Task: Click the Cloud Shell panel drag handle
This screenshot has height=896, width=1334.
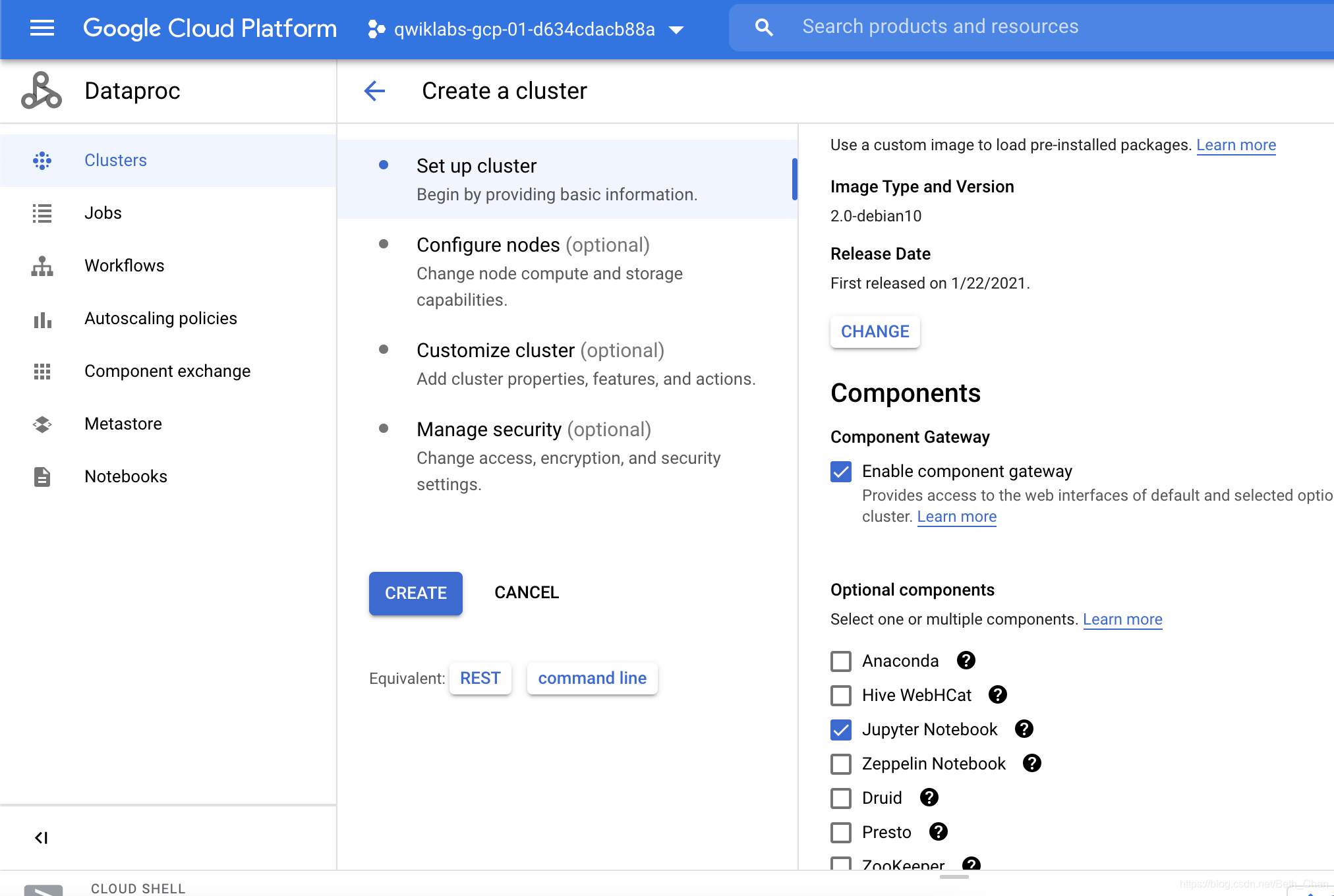Action: click(x=954, y=877)
